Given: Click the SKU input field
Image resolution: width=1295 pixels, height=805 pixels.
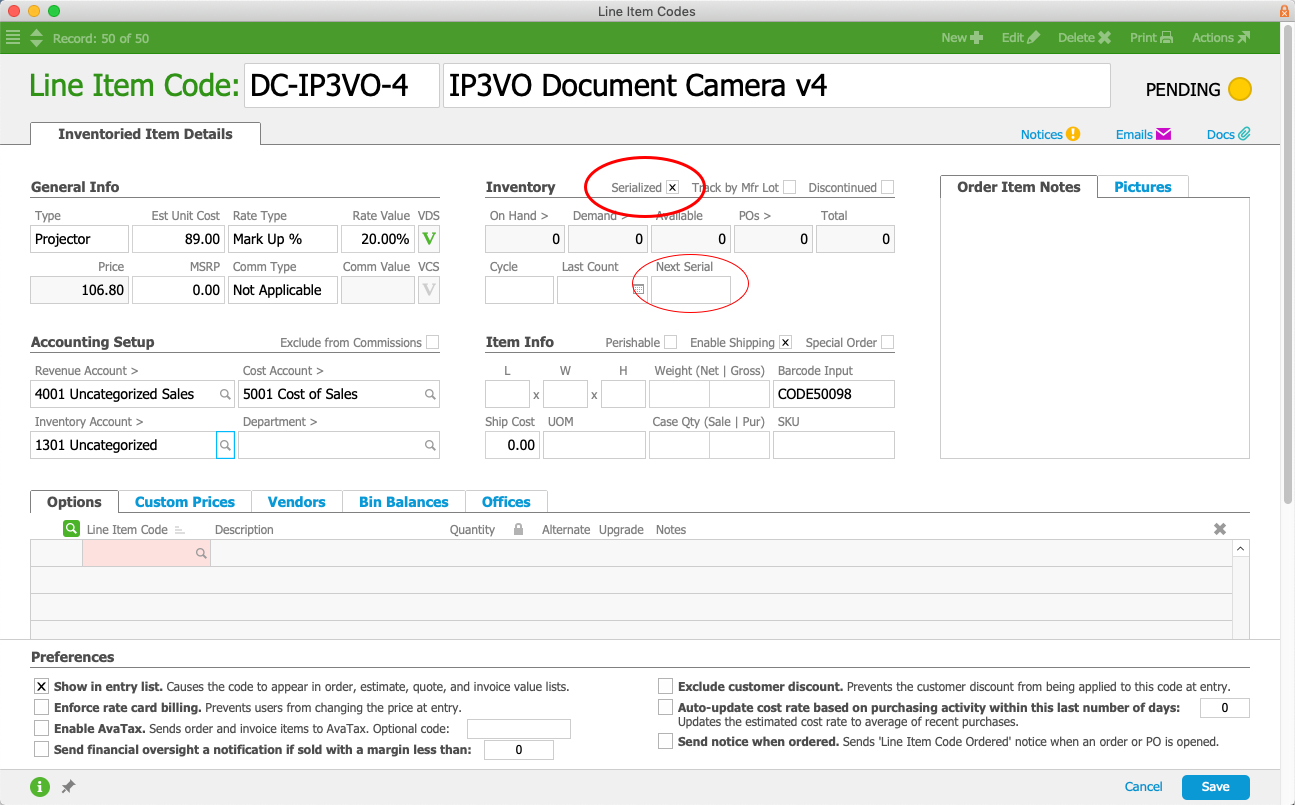Looking at the screenshot, I should [834, 445].
